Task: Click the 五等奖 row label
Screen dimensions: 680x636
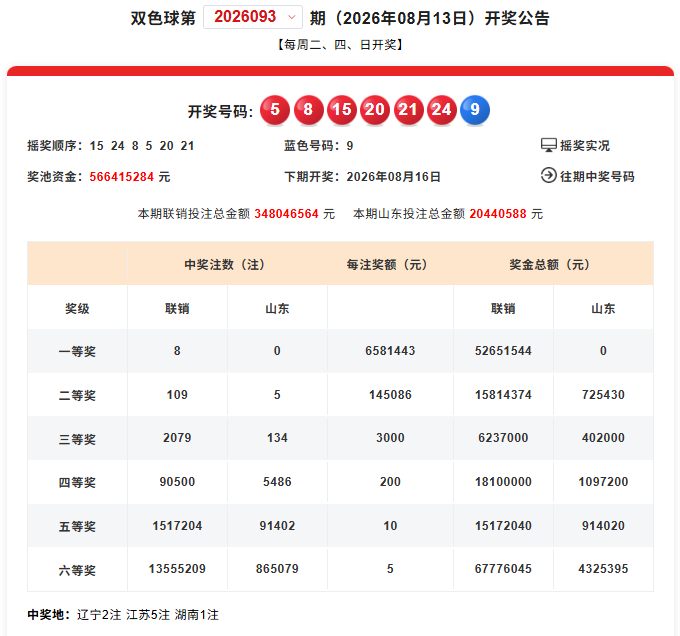Action: pos(77,526)
